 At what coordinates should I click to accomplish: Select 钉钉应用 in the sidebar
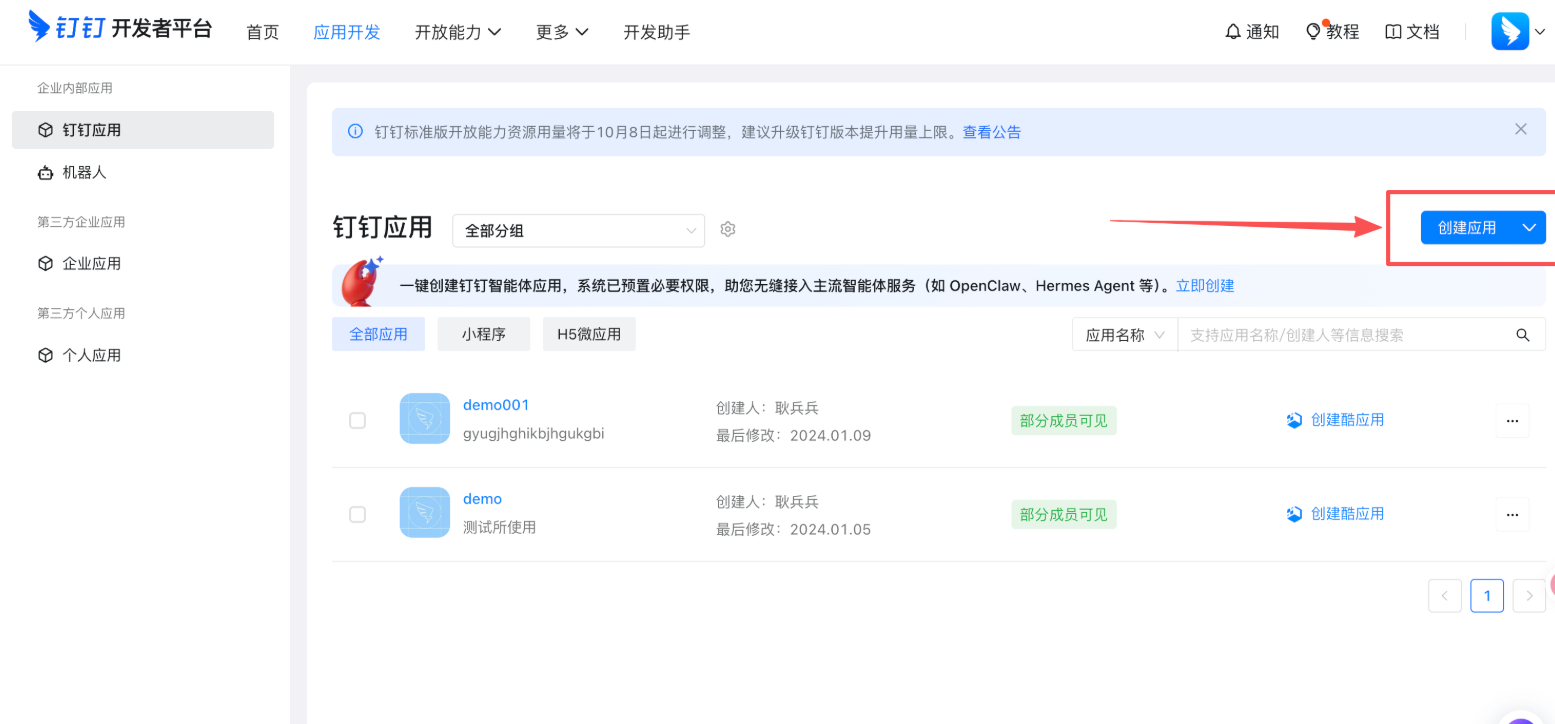(x=143, y=130)
